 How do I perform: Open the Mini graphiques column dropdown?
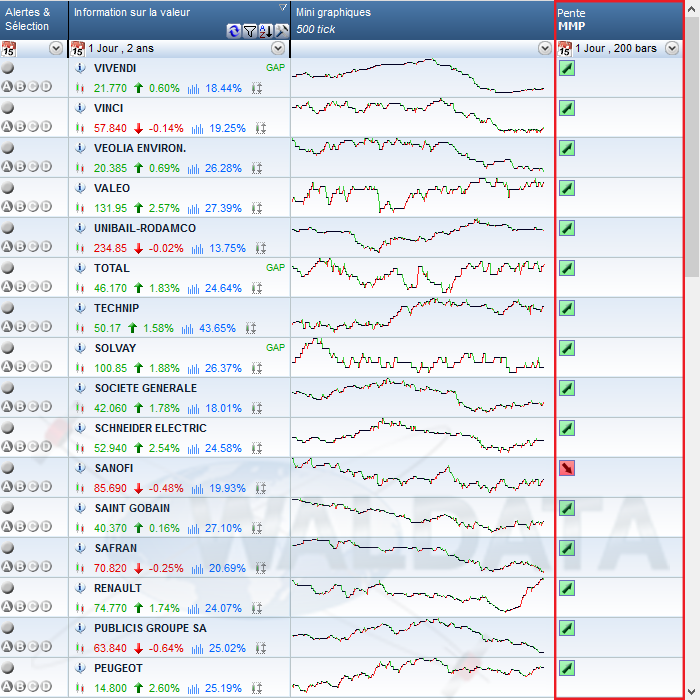coord(545,48)
